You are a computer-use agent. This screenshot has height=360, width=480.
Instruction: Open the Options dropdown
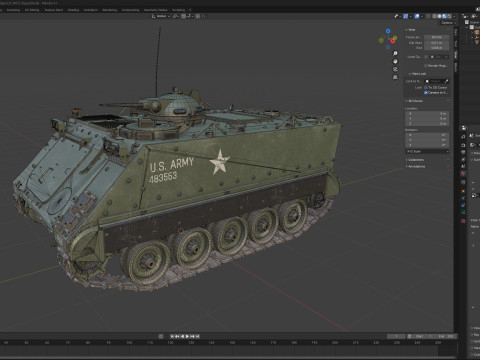pyautogui.click(x=448, y=23)
